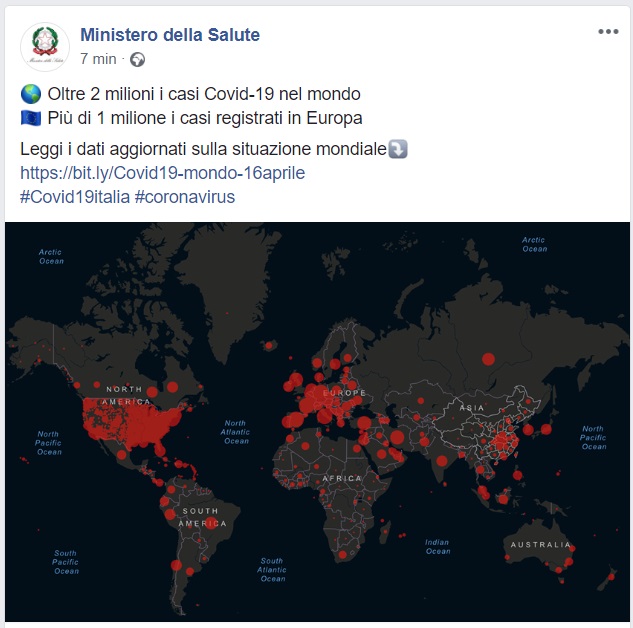Click the North Atlantic Ocean map label
633x628 pixels.
[236, 432]
